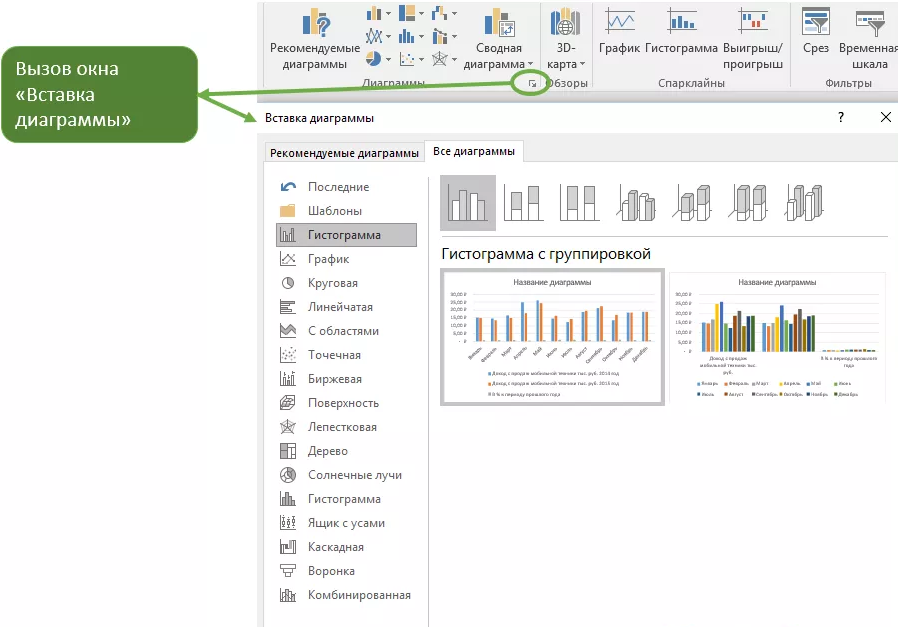This screenshot has height=627, width=898.
Task: Select 100% stacked column subtype icon
Action: coord(579,203)
